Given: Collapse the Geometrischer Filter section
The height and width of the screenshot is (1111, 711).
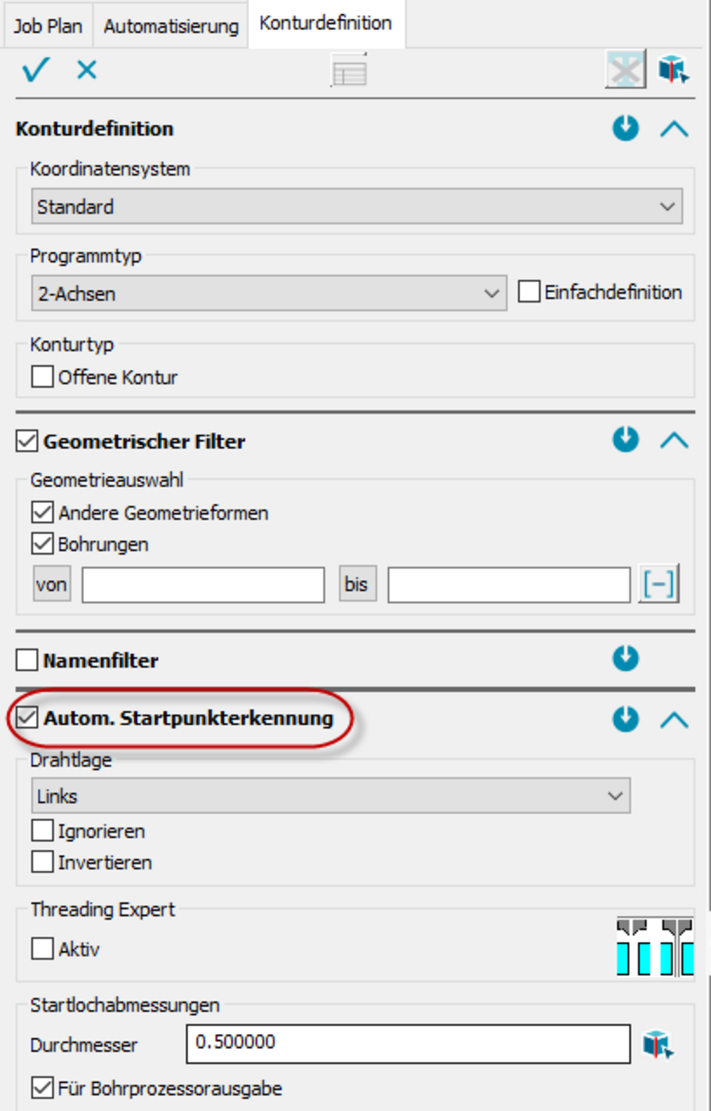Looking at the screenshot, I should [675, 440].
